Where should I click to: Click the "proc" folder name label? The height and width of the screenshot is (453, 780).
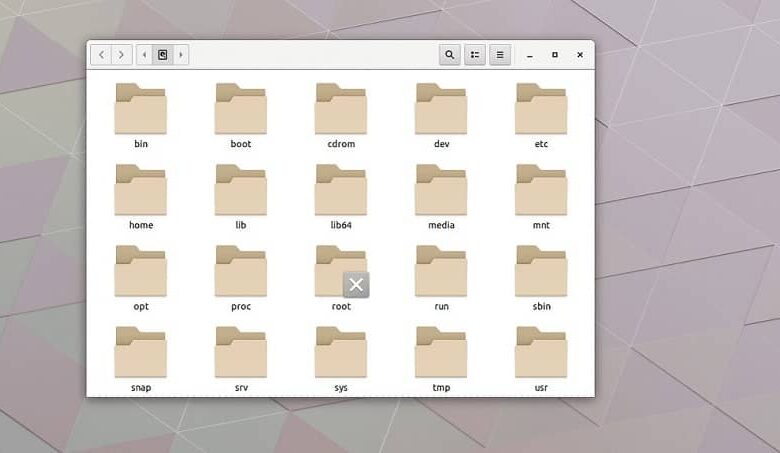pos(241,307)
